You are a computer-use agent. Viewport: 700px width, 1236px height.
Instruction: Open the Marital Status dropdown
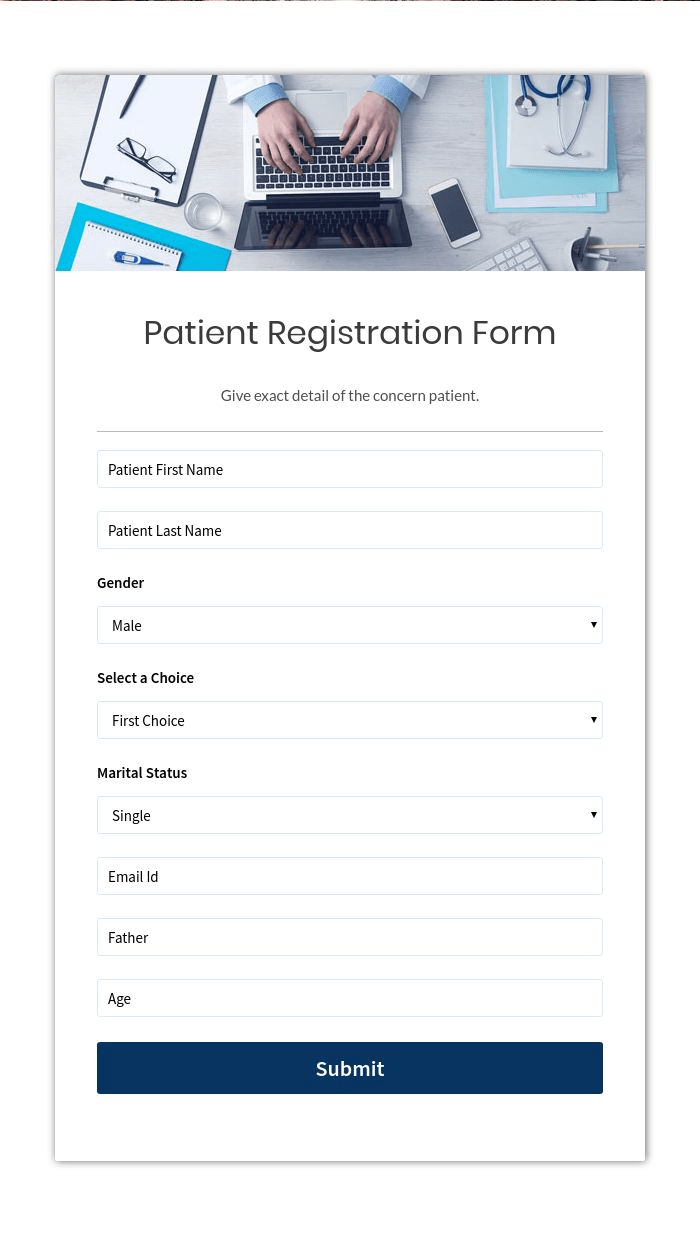click(350, 814)
